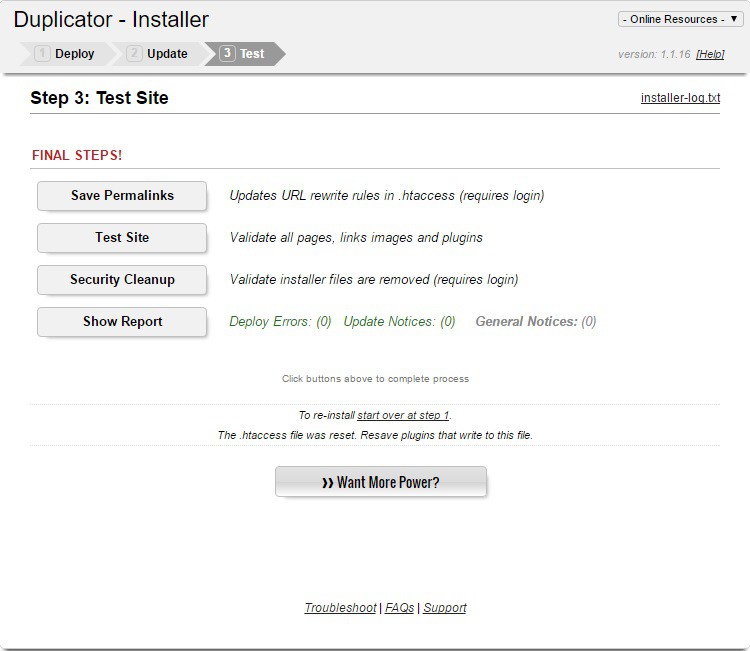This screenshot has width=750, height=651.
Task: Open the Support link
Action: point(445,607)
